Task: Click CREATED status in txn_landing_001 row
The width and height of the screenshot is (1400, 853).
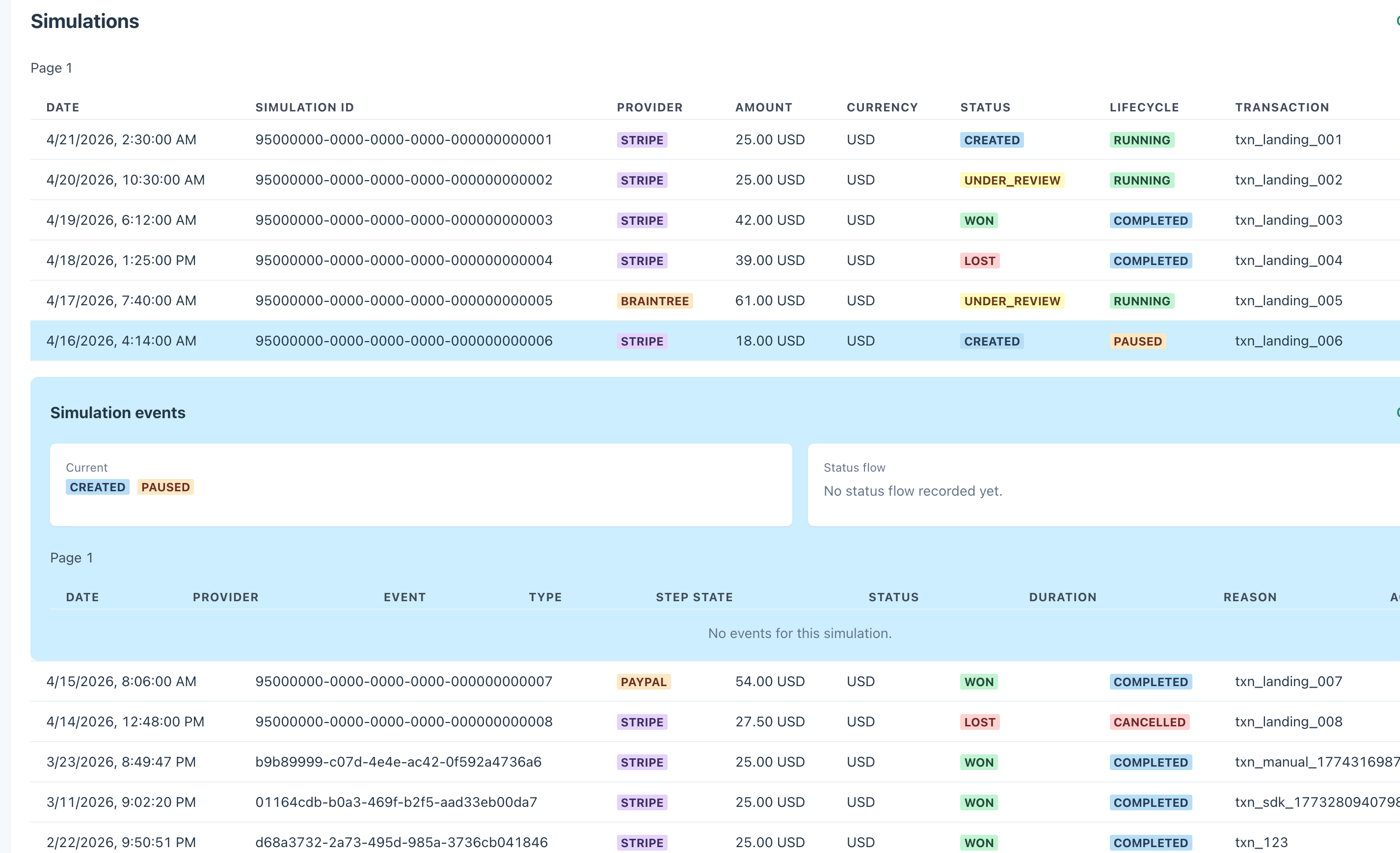Action: click(x=992, y=140)
